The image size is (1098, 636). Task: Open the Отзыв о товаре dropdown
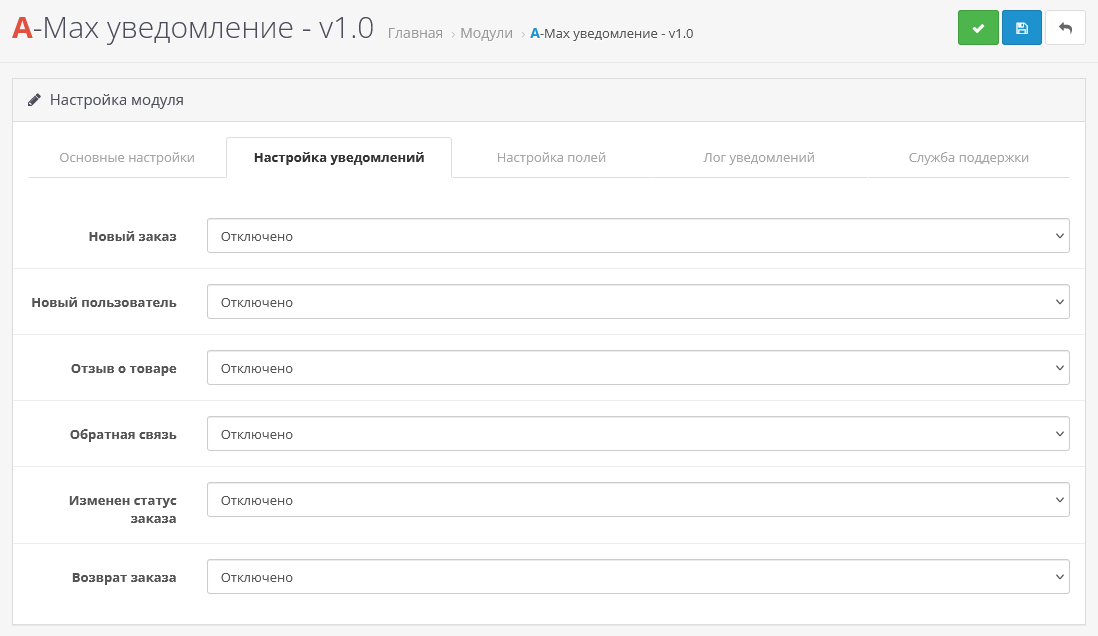click(x=637, y=368)
